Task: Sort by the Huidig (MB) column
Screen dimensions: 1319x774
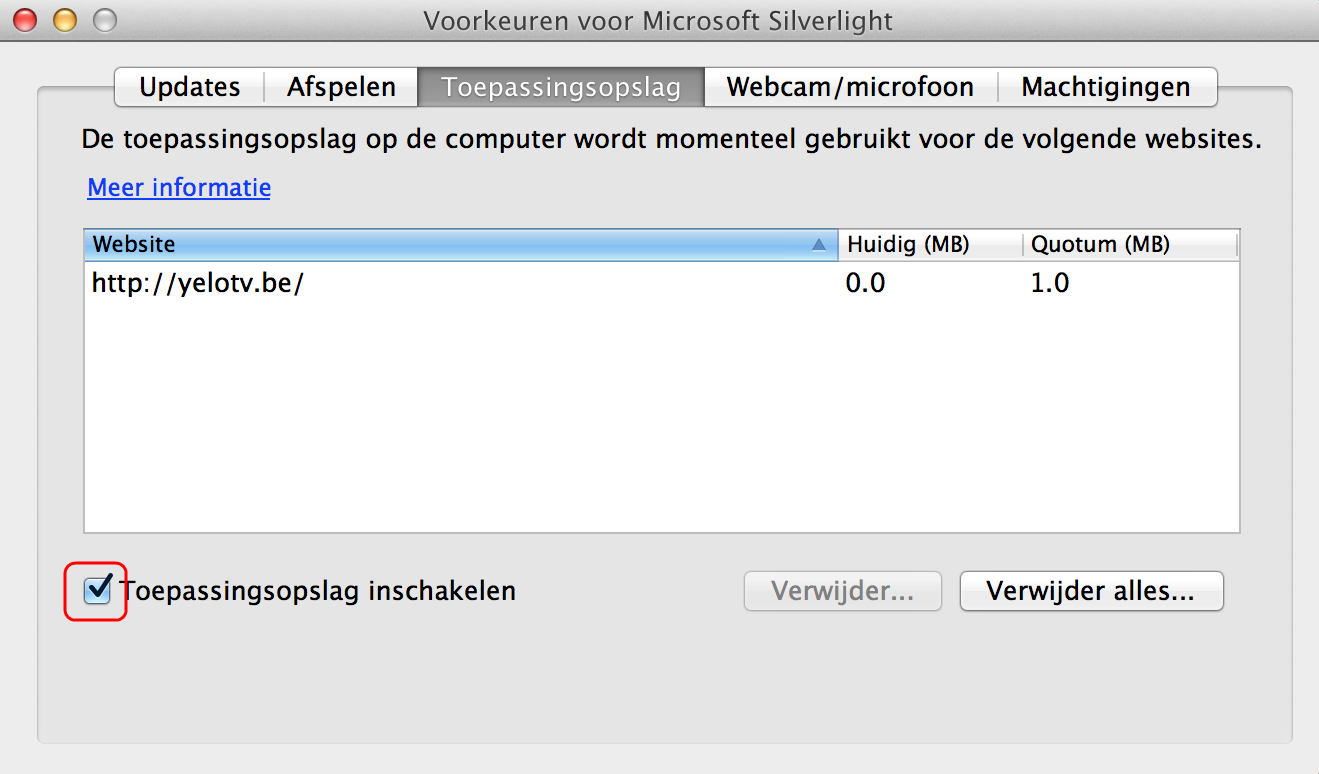Action: [930, 244]
